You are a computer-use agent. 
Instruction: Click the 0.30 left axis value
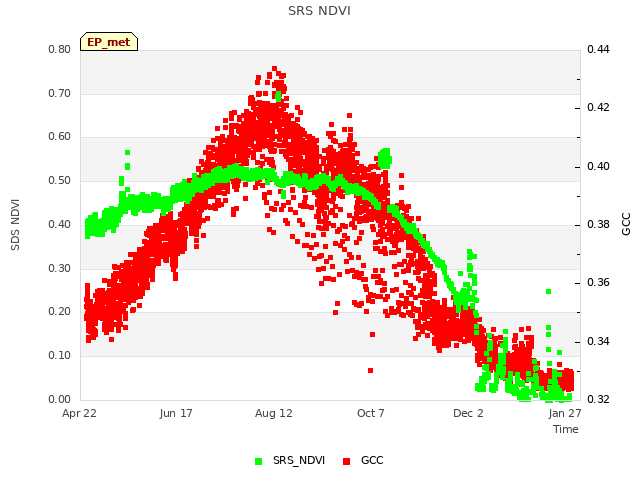(x=60, y=268)
